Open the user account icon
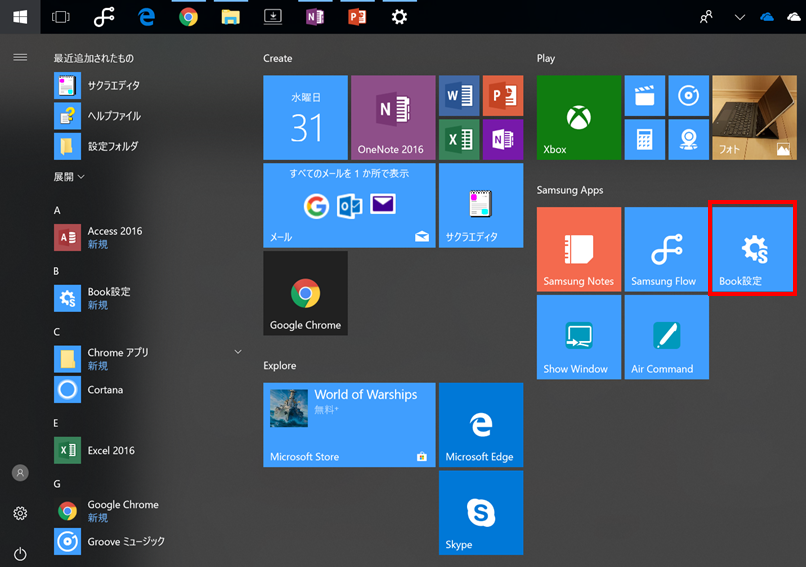The width and height of the screenshot is (806, 567). click(20, 473)
